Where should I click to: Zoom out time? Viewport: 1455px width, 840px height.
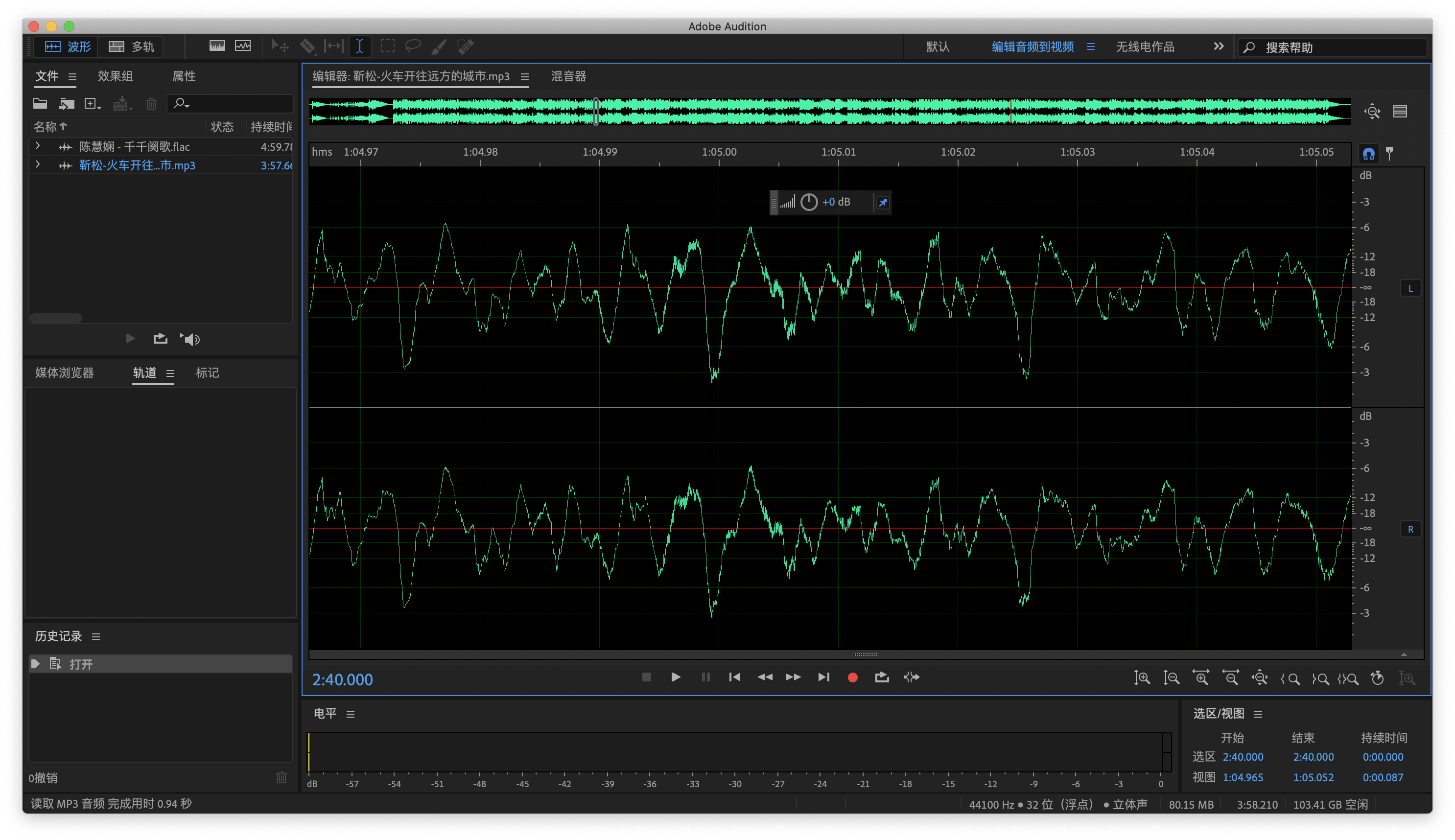point(1230,678)
